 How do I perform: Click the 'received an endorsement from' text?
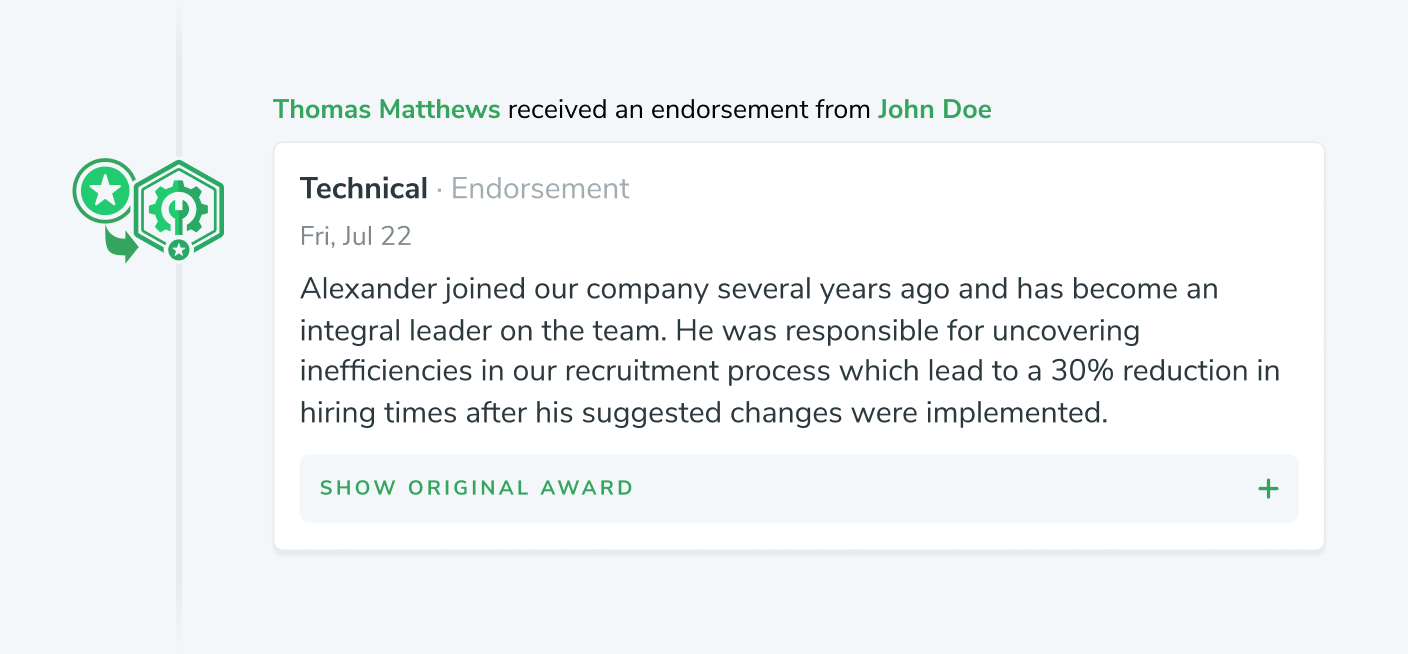pyautogui.click(x=689, y=110)
